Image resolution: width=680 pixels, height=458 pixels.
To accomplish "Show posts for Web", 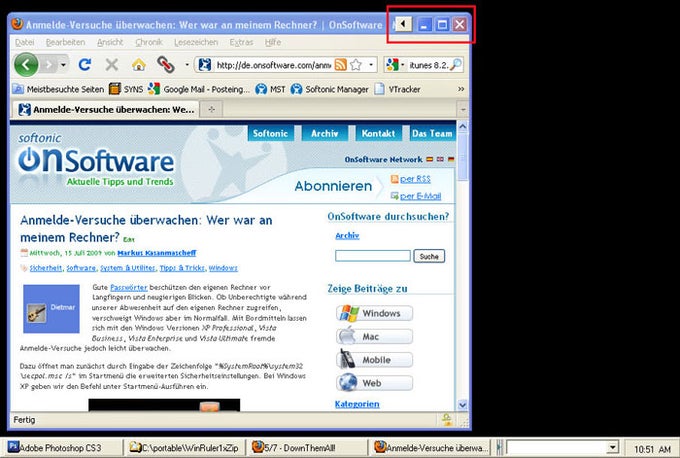I will (x=374, y=383).
